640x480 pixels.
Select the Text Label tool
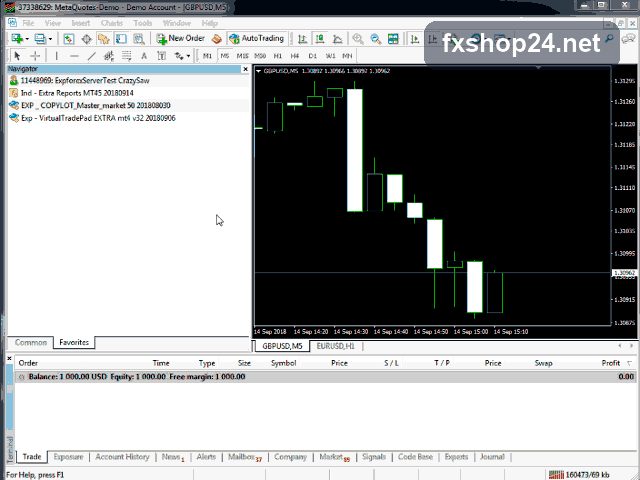(x=162, y=56)
